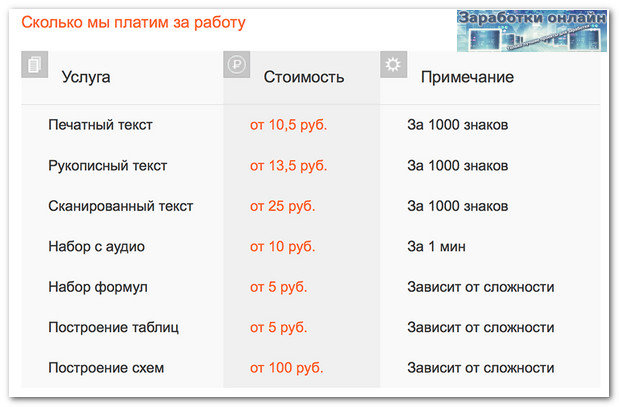Click the price от 10,5 руб.
The width and height of the screenshot is (619, 407).
(x=289, y=125)
